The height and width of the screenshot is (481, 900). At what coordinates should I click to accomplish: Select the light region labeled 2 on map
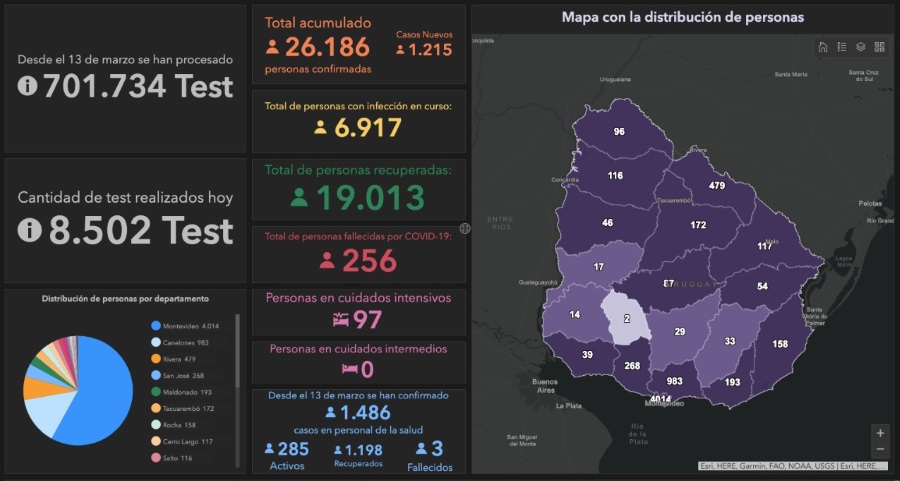(x=625, y=318)
